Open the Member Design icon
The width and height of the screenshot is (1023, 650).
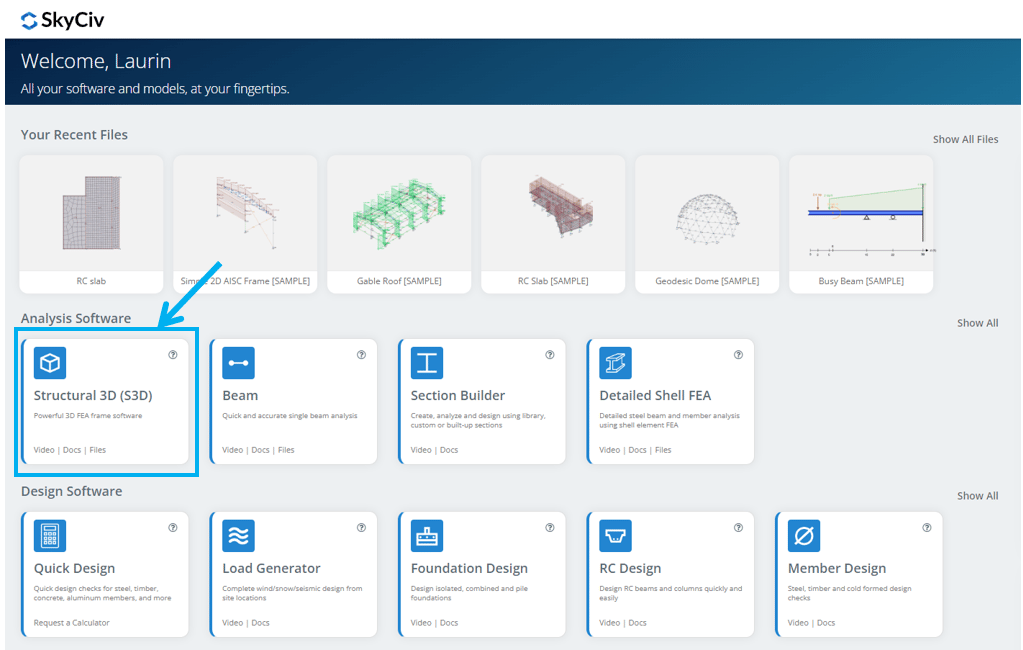(x=804, y=536)
